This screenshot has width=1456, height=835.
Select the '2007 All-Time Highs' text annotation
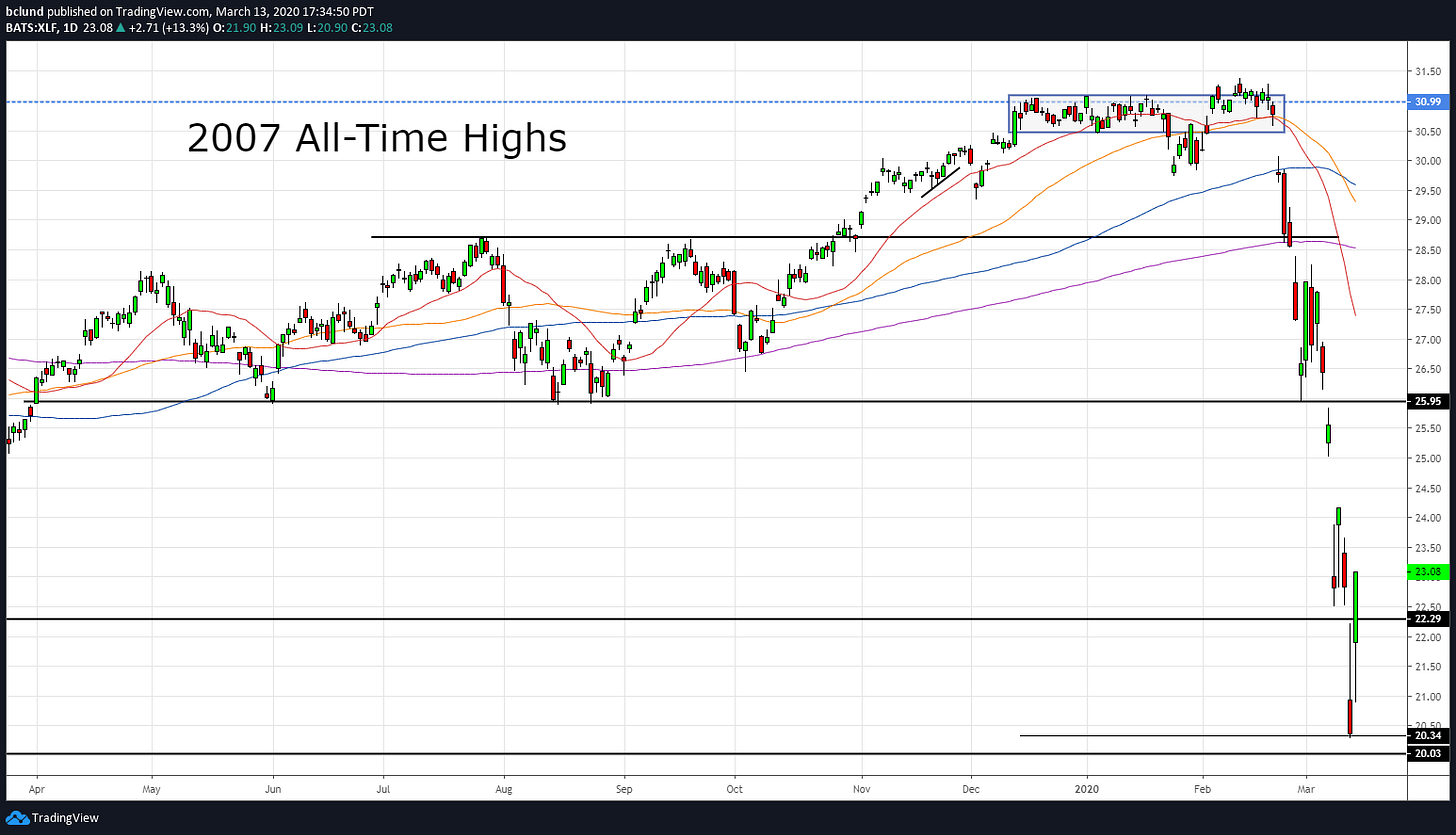[377, 137]
